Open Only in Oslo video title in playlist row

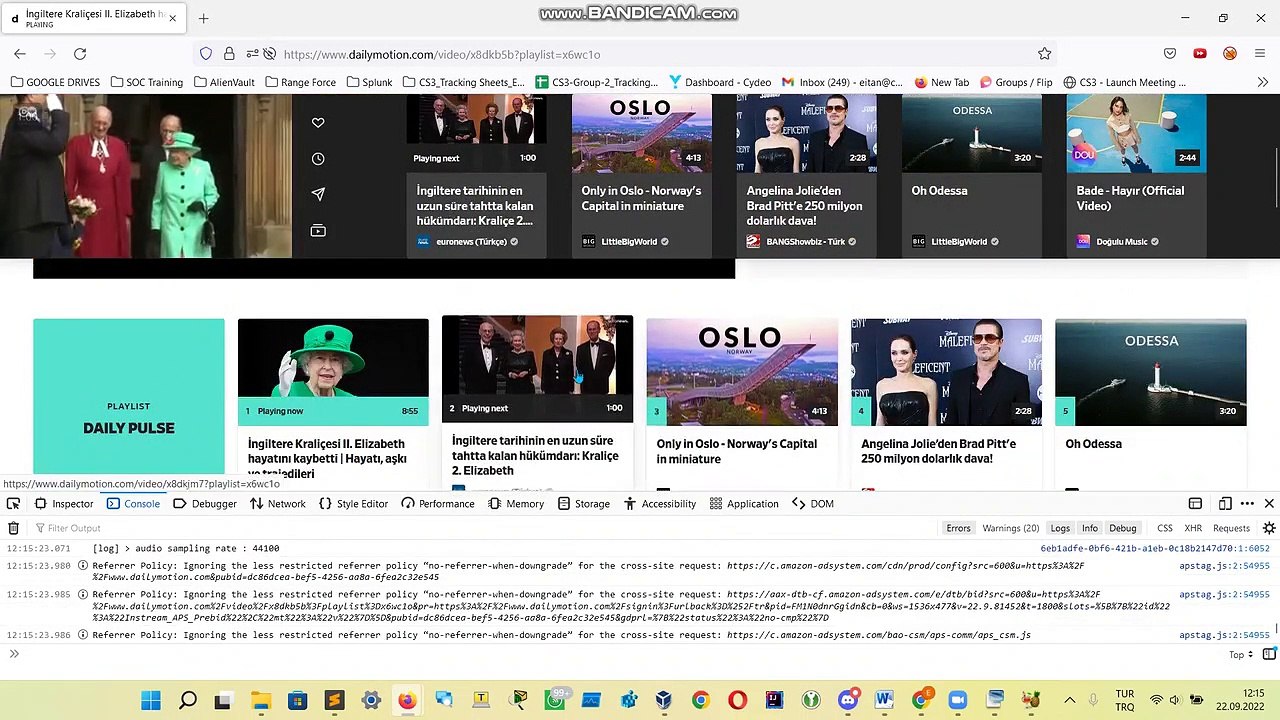736,451
